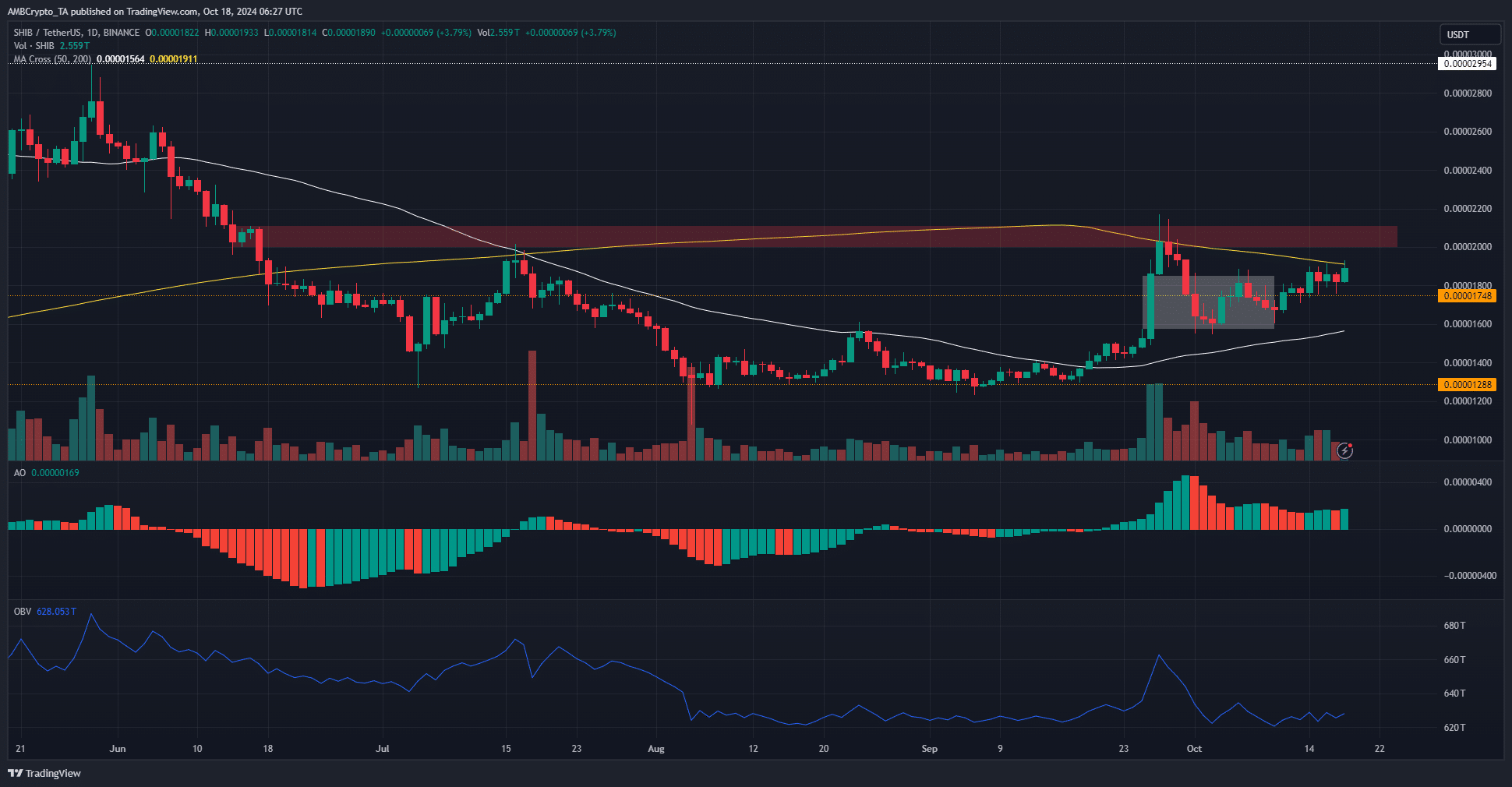Click the low value L0.00001814
The image size is (1512, 787).
[x=290, y=33]
